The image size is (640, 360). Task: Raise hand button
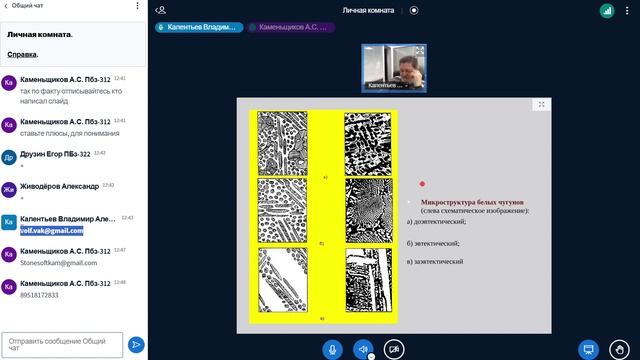click(619, 349)
